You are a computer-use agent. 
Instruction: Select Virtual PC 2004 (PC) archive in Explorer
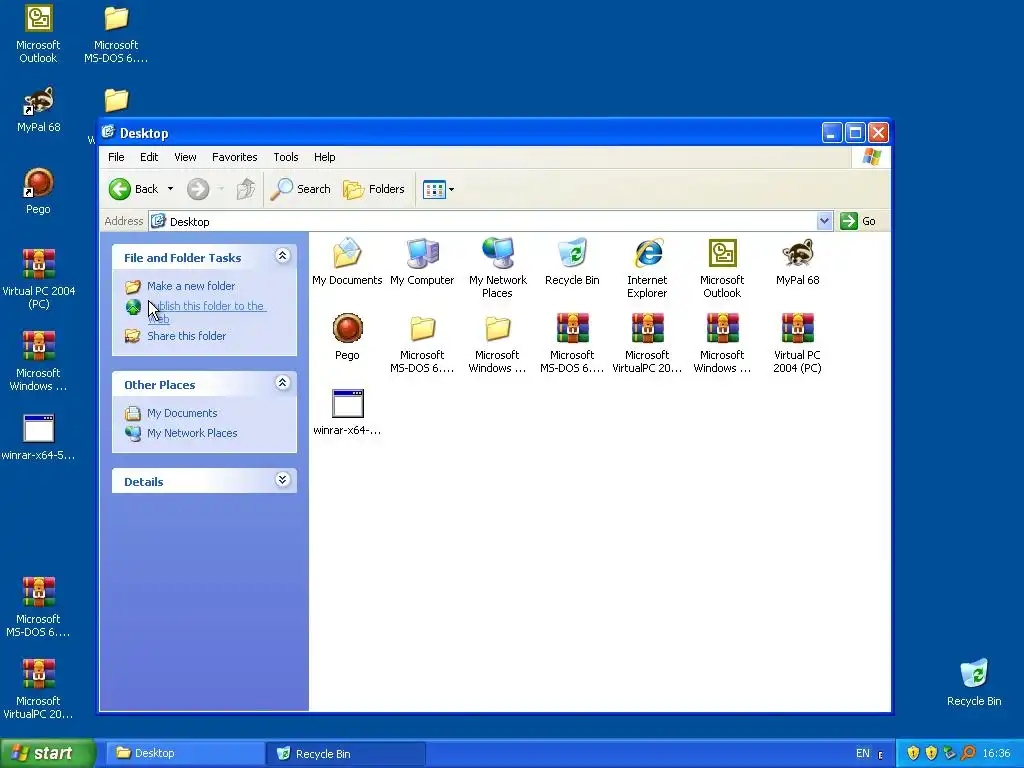pos(797,343)
